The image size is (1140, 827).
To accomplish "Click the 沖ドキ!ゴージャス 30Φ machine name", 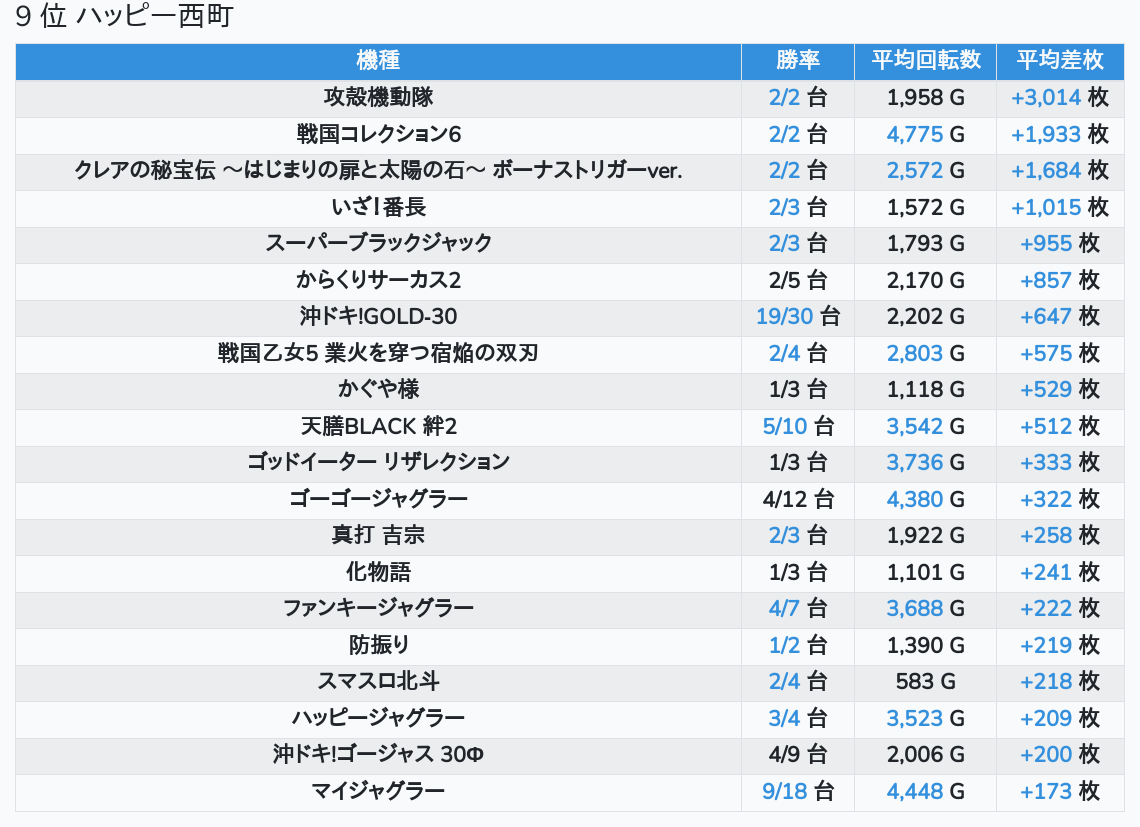I will pyautogui.click(x=378, y=754).
